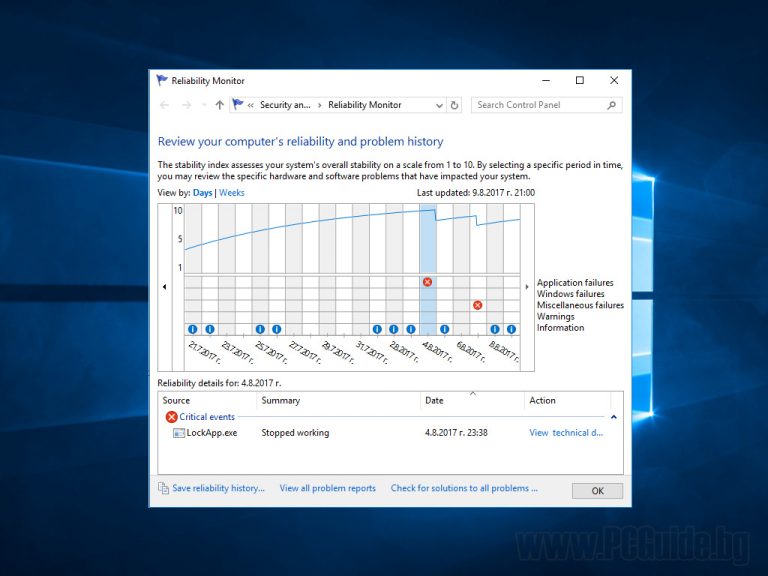Select the information icon for 1.8.2017
The height and width of the screenshot is (576, 768).
pos(377,329)
